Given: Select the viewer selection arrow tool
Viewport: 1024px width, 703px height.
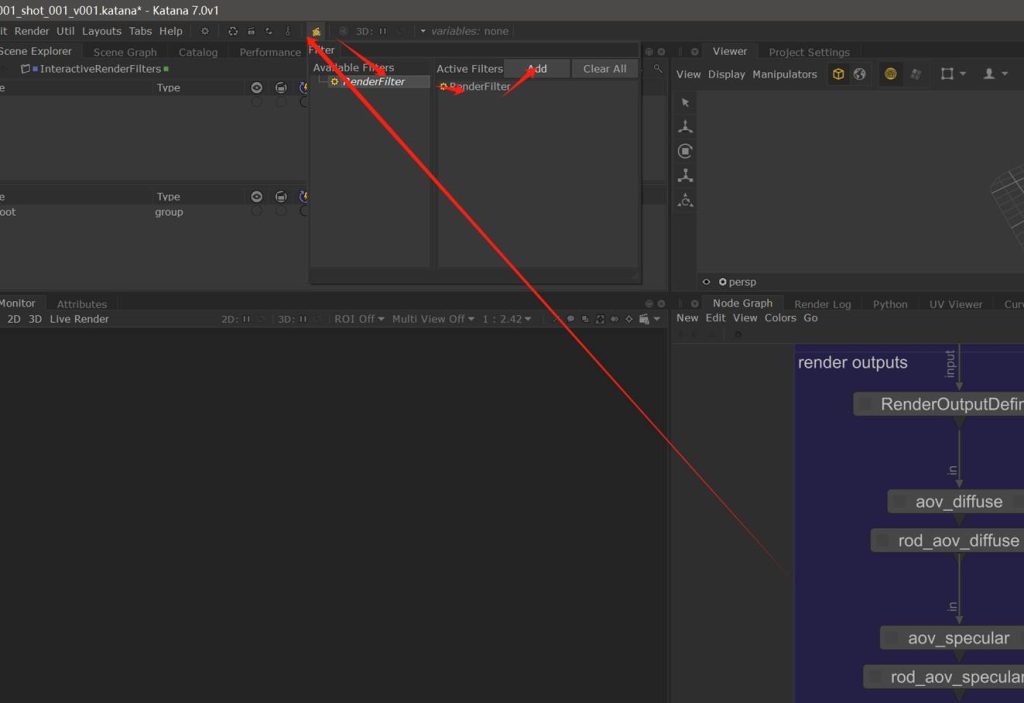Looking at the screenshot, I should [x=685, y=103].
